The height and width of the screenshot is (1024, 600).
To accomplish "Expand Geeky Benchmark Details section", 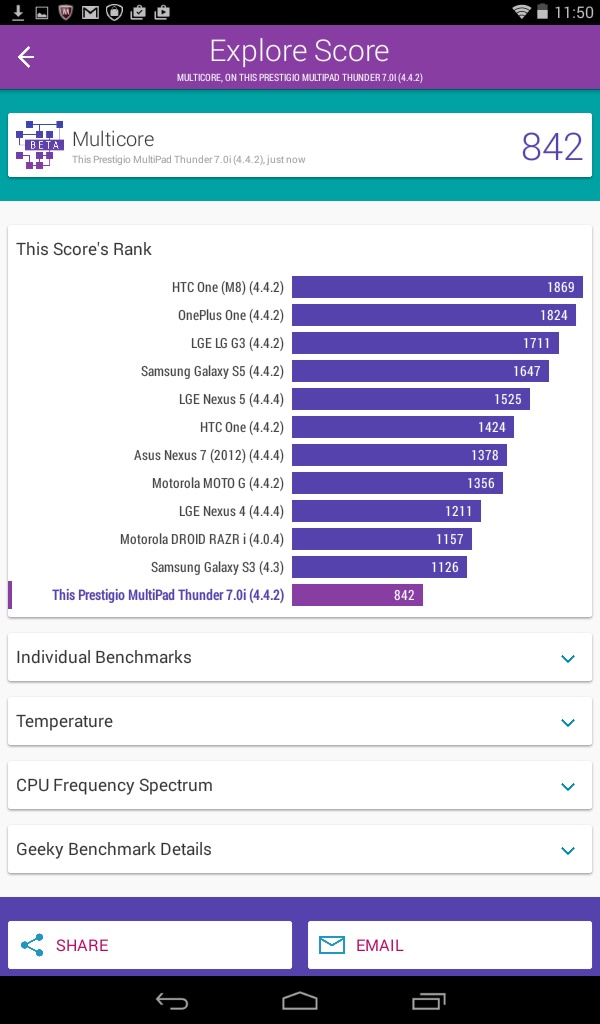I will [x=568, y=850].
